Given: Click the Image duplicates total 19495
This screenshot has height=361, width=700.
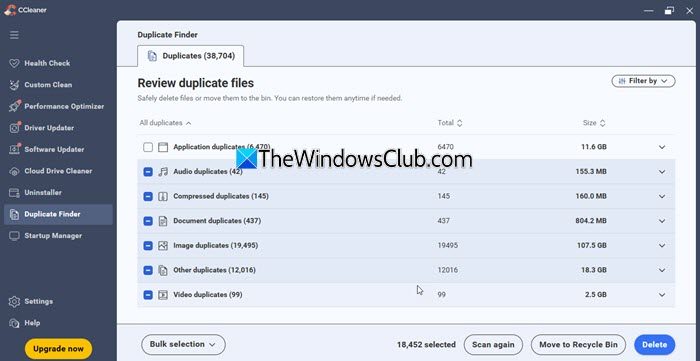Looking at the screenshot, I should pos(448,245).
